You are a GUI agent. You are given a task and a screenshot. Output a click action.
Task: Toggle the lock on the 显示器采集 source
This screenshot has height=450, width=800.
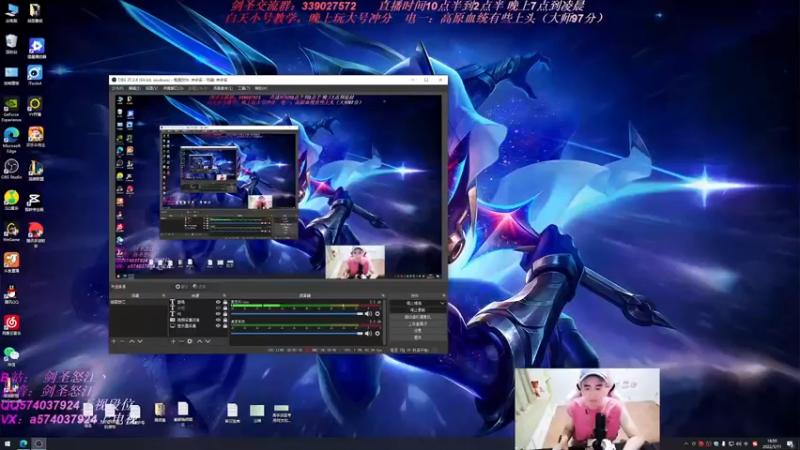click(225, 326)
